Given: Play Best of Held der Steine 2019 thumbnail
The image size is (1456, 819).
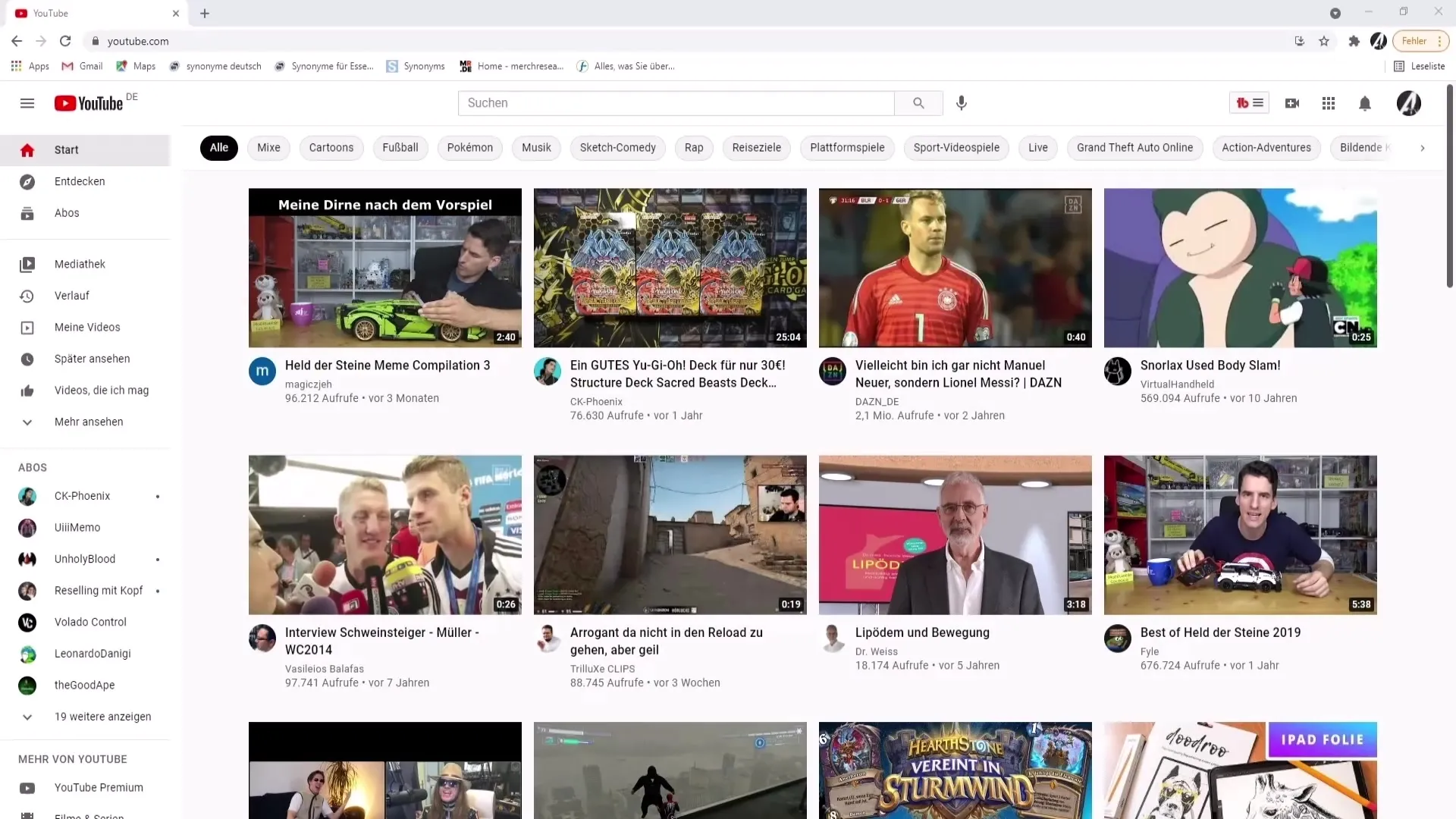Looking at the screenshot, I should pos(1241,535).
